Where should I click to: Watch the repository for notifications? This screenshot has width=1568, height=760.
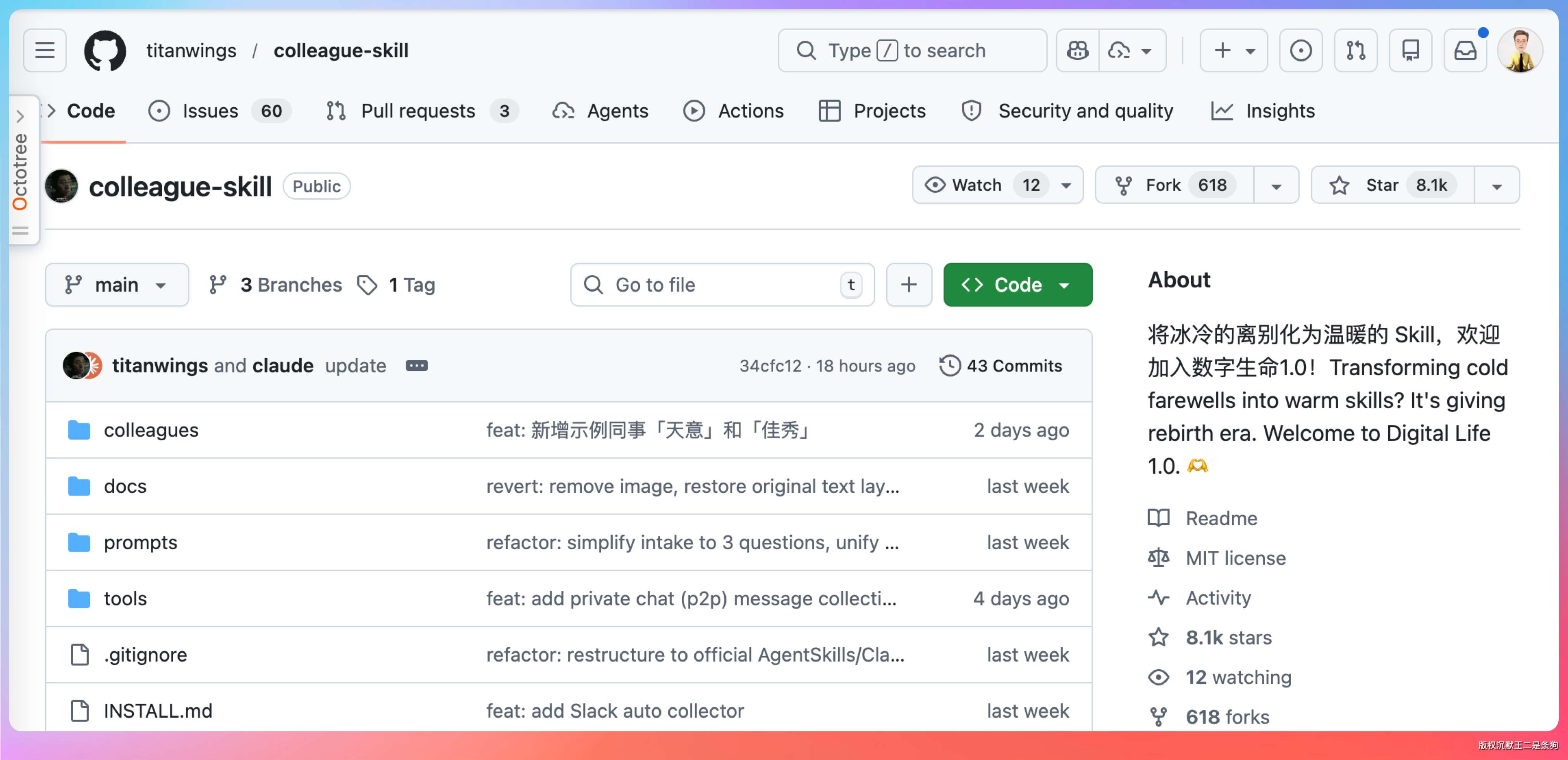pyautogui.click(x=977, y=185)
